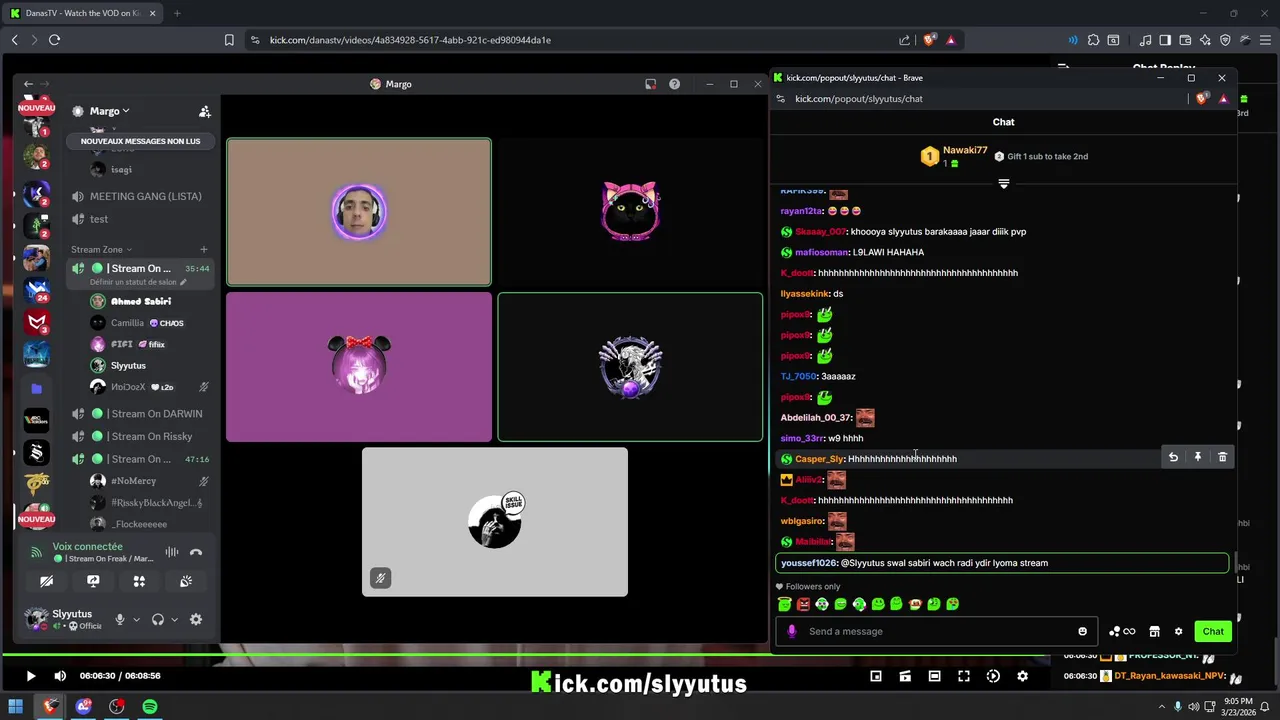Open Kick chat settings gear

[1178, 631]
